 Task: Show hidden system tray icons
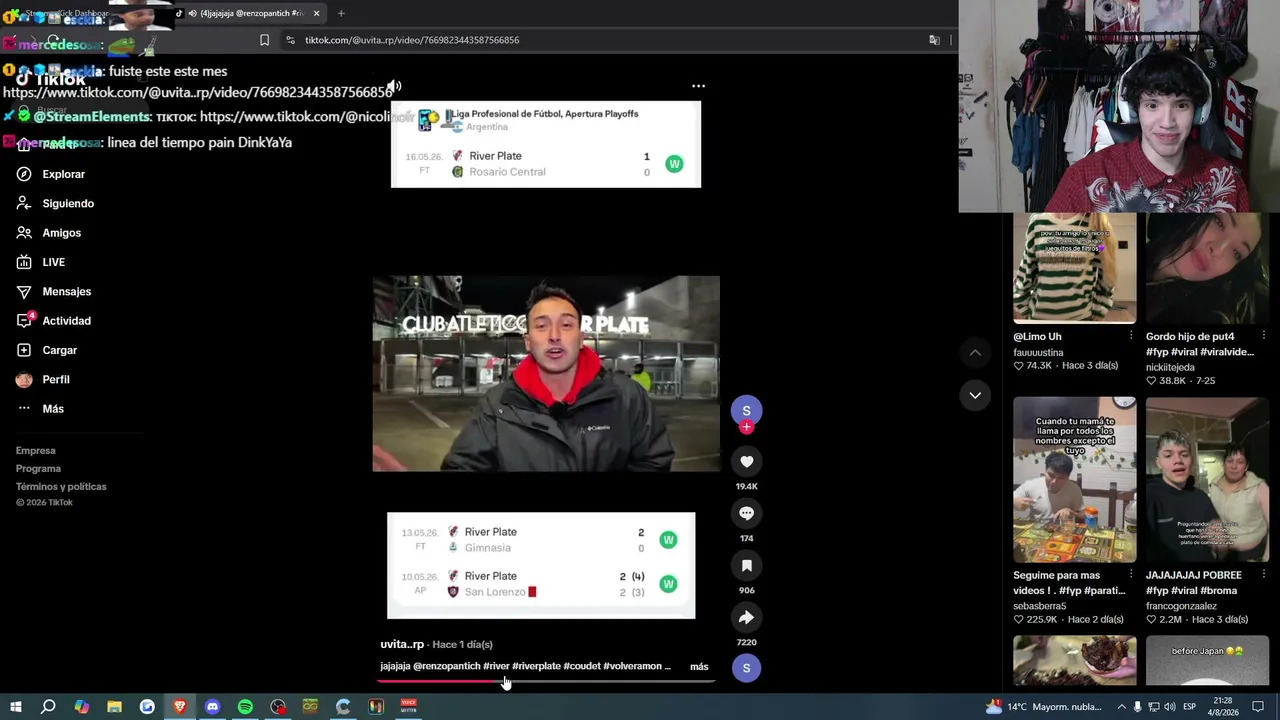tap(1121, 707)
